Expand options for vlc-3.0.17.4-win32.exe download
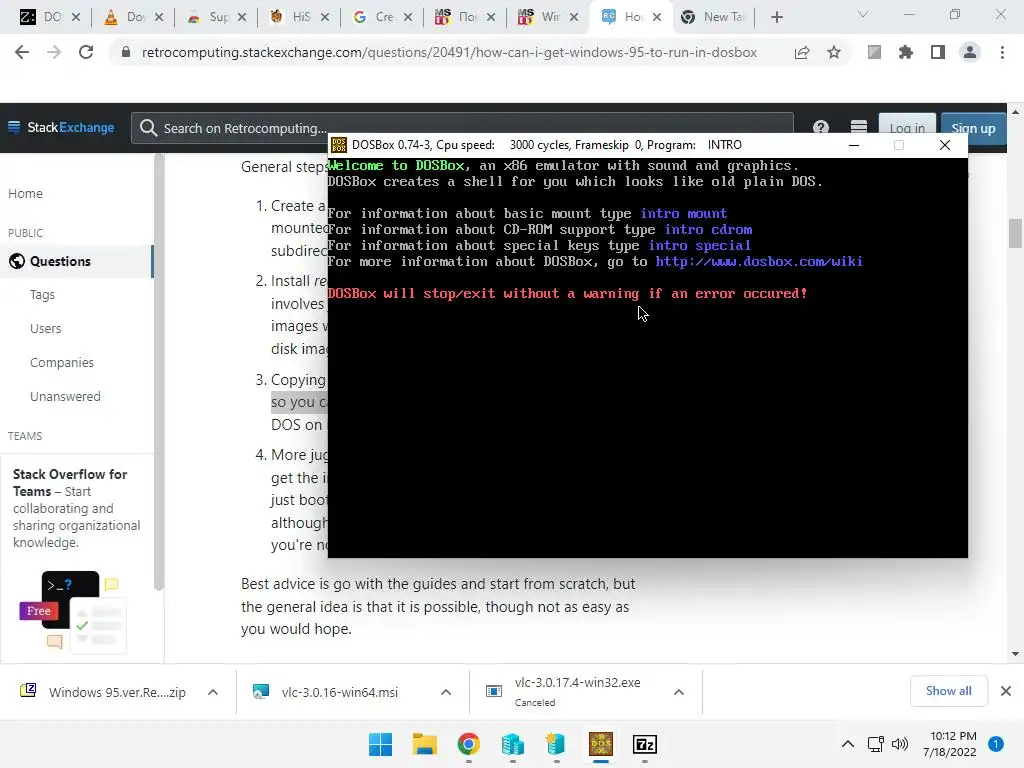The width and height of the screenshot is (1024, 768). 679,692
